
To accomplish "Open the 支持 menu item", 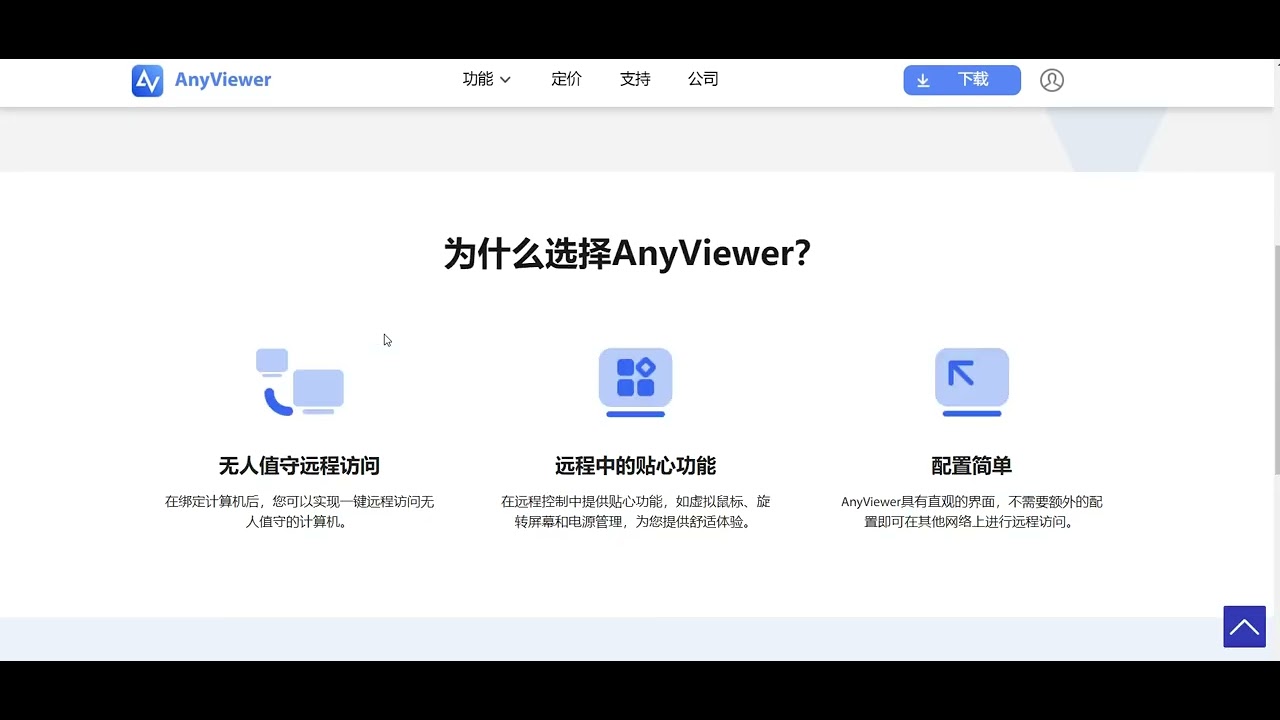I will [x=635, y=79].
